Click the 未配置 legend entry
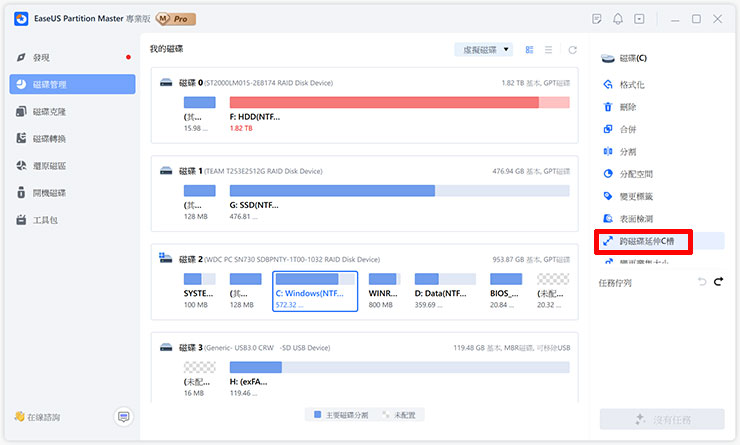 click(x=399, y=415)
